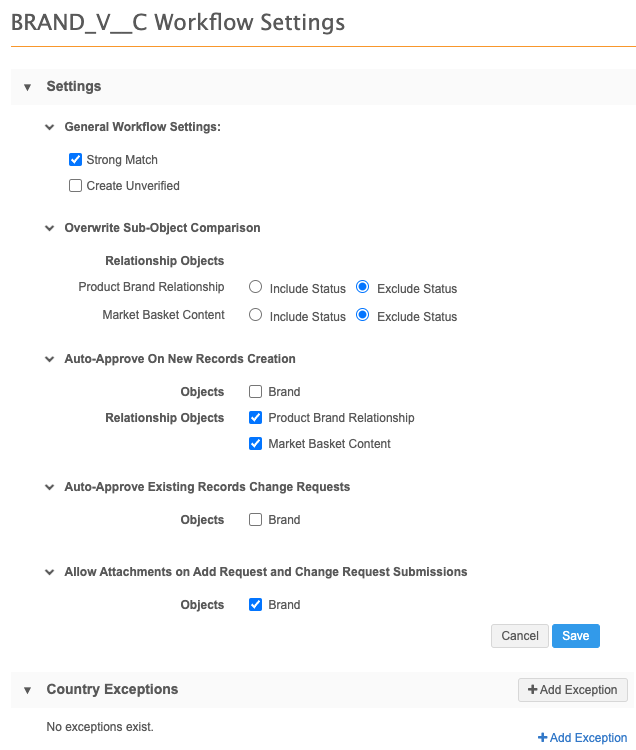Viewport: 636px width, 750px height.
Task: Collapse Auto-Approve On New Records Creation
Action: 49,359
